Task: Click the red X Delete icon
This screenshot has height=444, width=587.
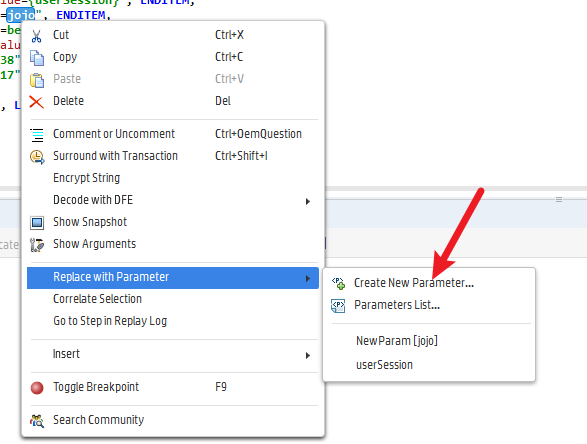Action: click(x=36, y=102)
